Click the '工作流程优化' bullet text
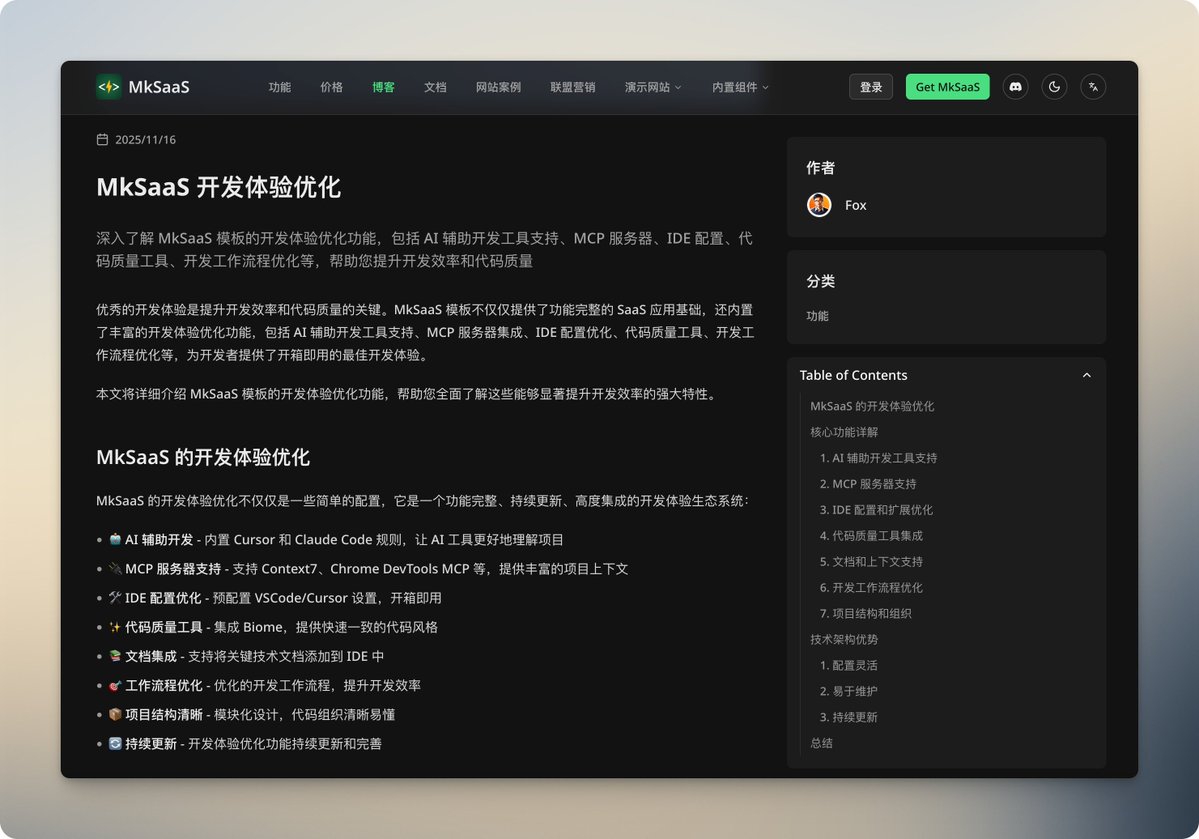Viewport: 1199px width, 839px height. click(x=164, y=685)
